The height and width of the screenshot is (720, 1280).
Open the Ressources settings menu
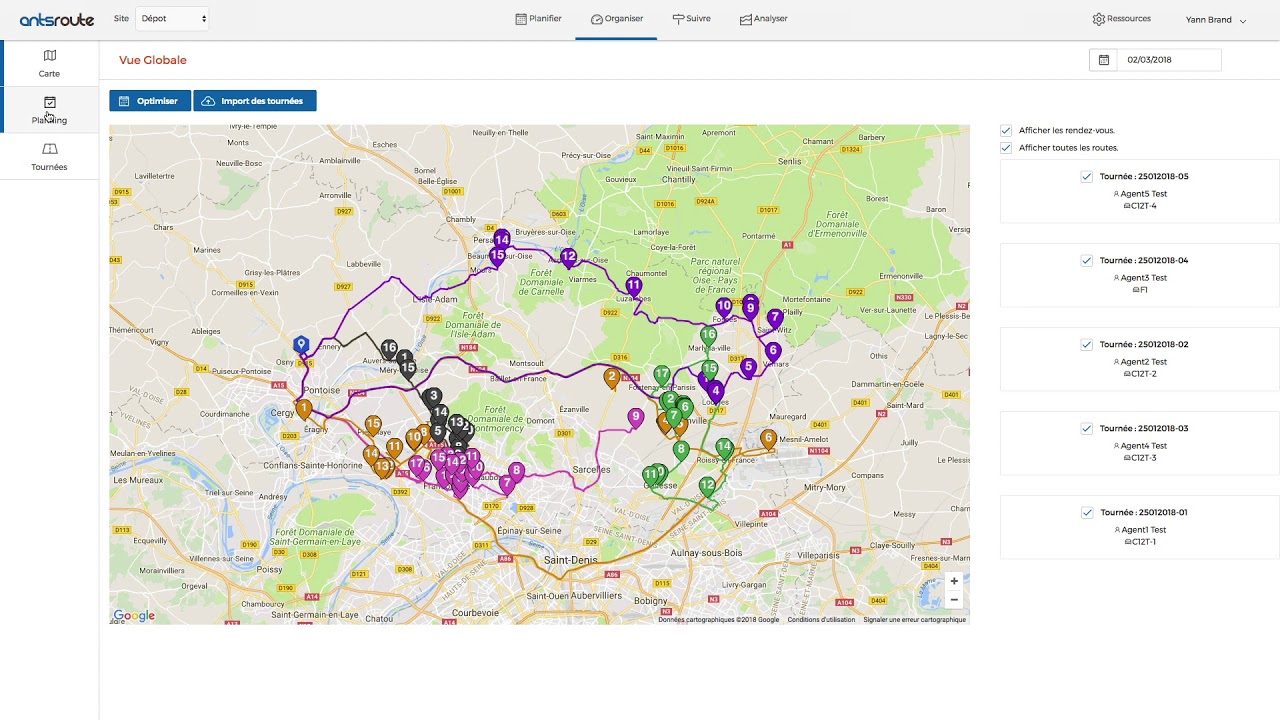1122,19
